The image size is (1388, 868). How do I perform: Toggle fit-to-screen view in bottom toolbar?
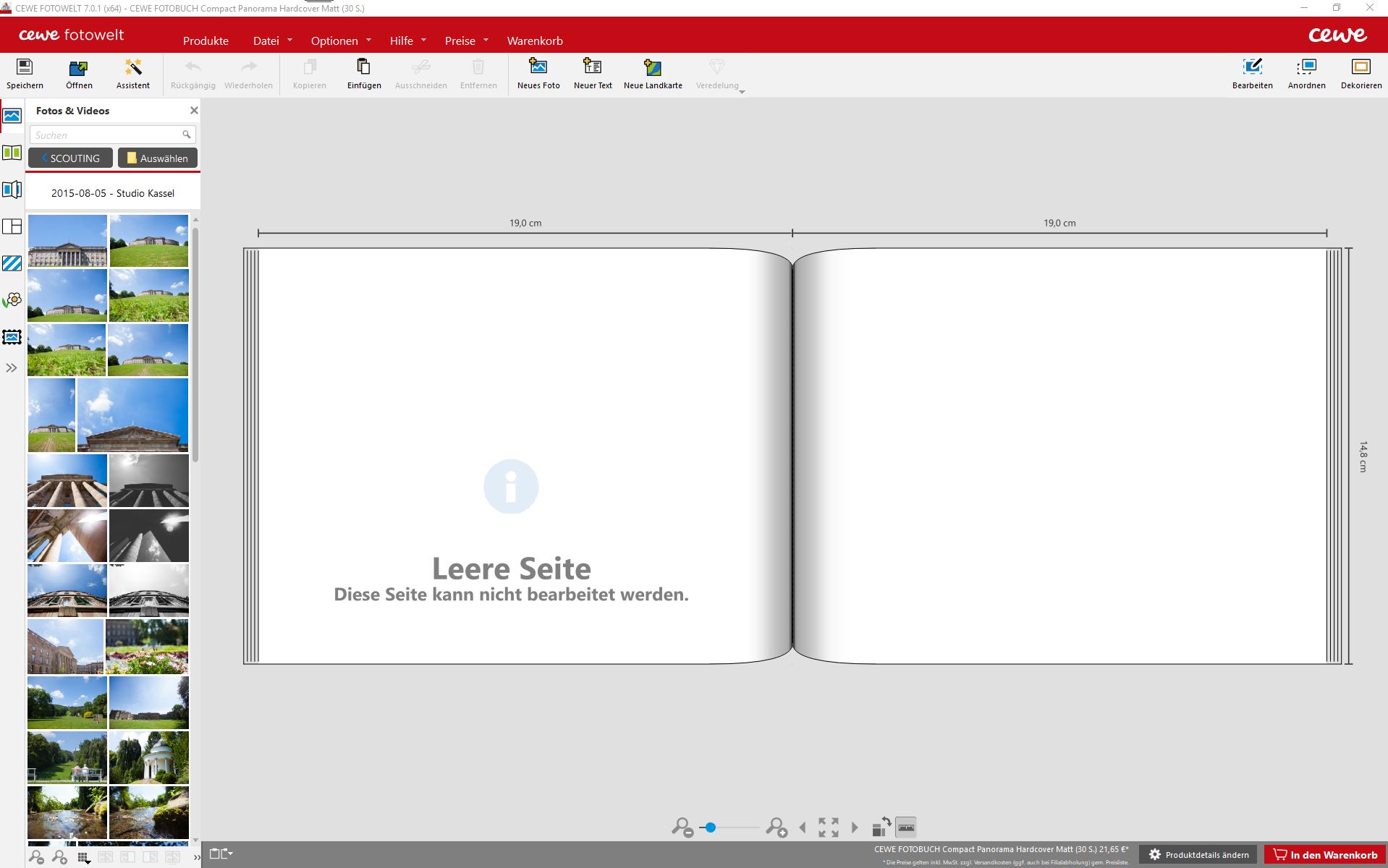click(828, 827)
